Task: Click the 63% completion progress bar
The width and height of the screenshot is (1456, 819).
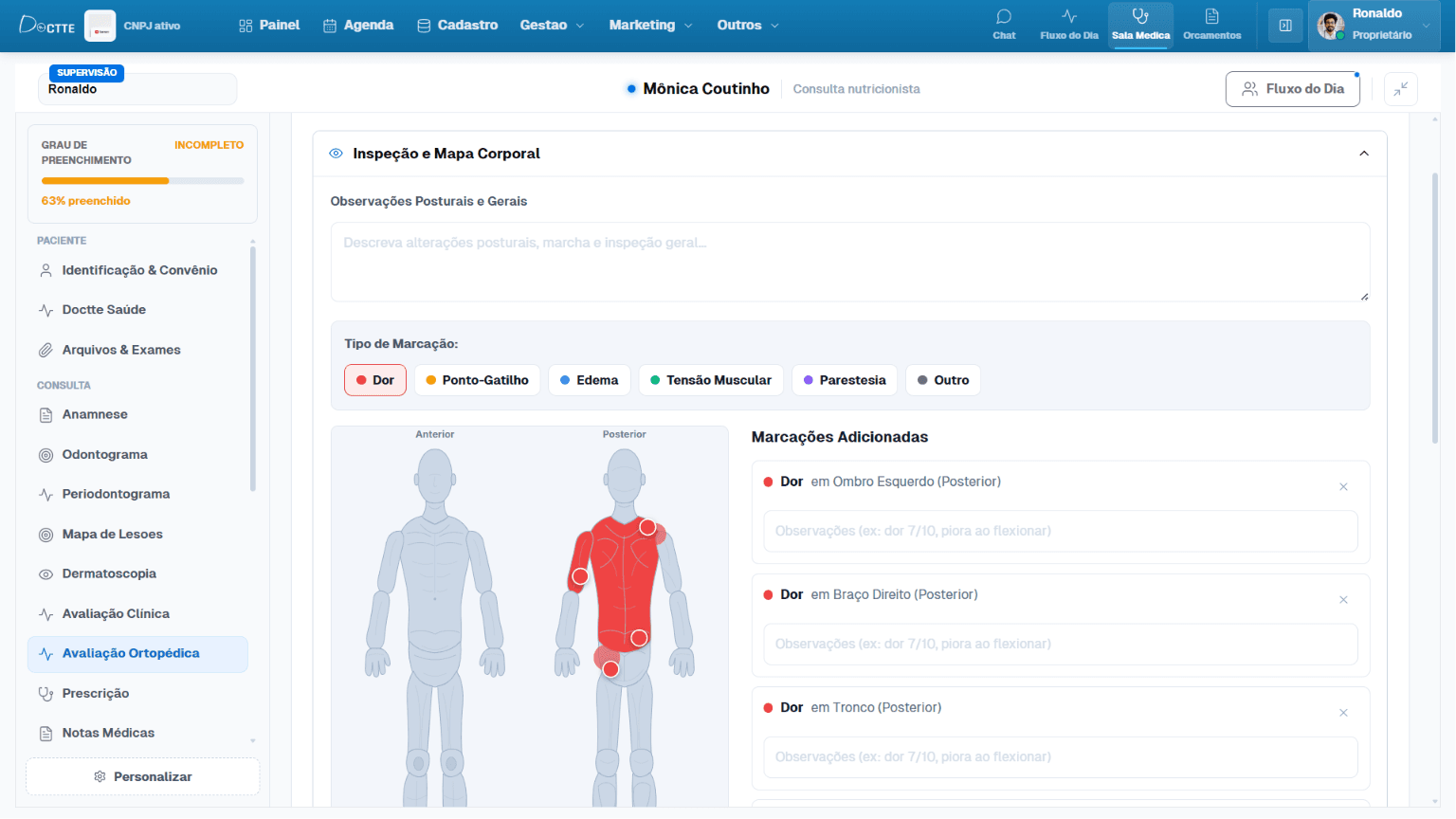Action: (142, 181)
